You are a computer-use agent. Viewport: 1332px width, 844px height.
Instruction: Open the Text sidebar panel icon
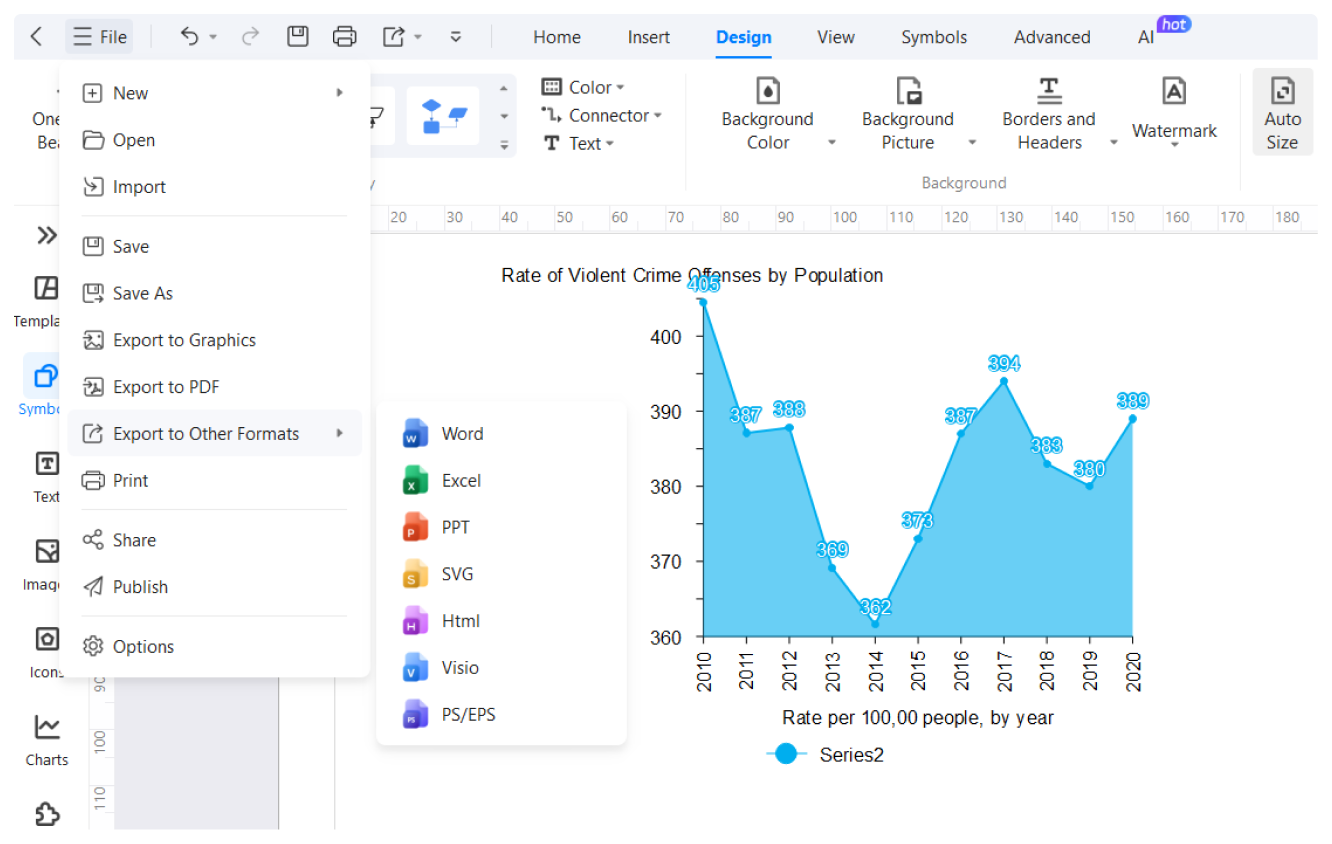point(46,464)
